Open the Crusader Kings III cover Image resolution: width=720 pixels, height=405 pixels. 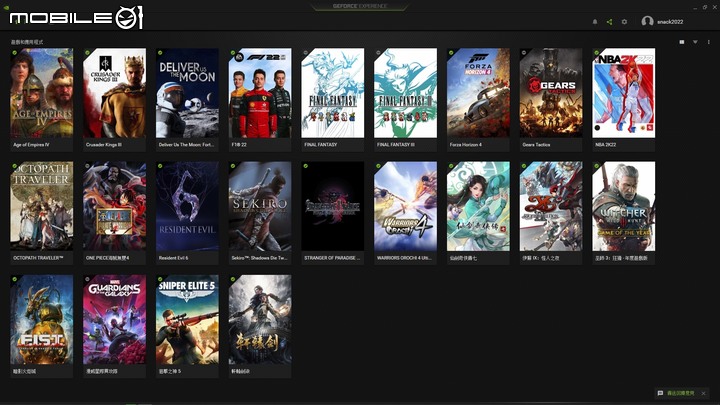click(x=114, y=93)
